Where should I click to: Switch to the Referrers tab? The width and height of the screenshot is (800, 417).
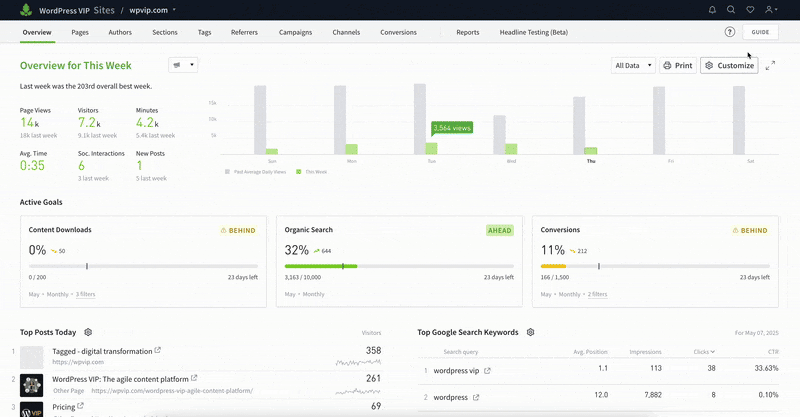[243, 32]
